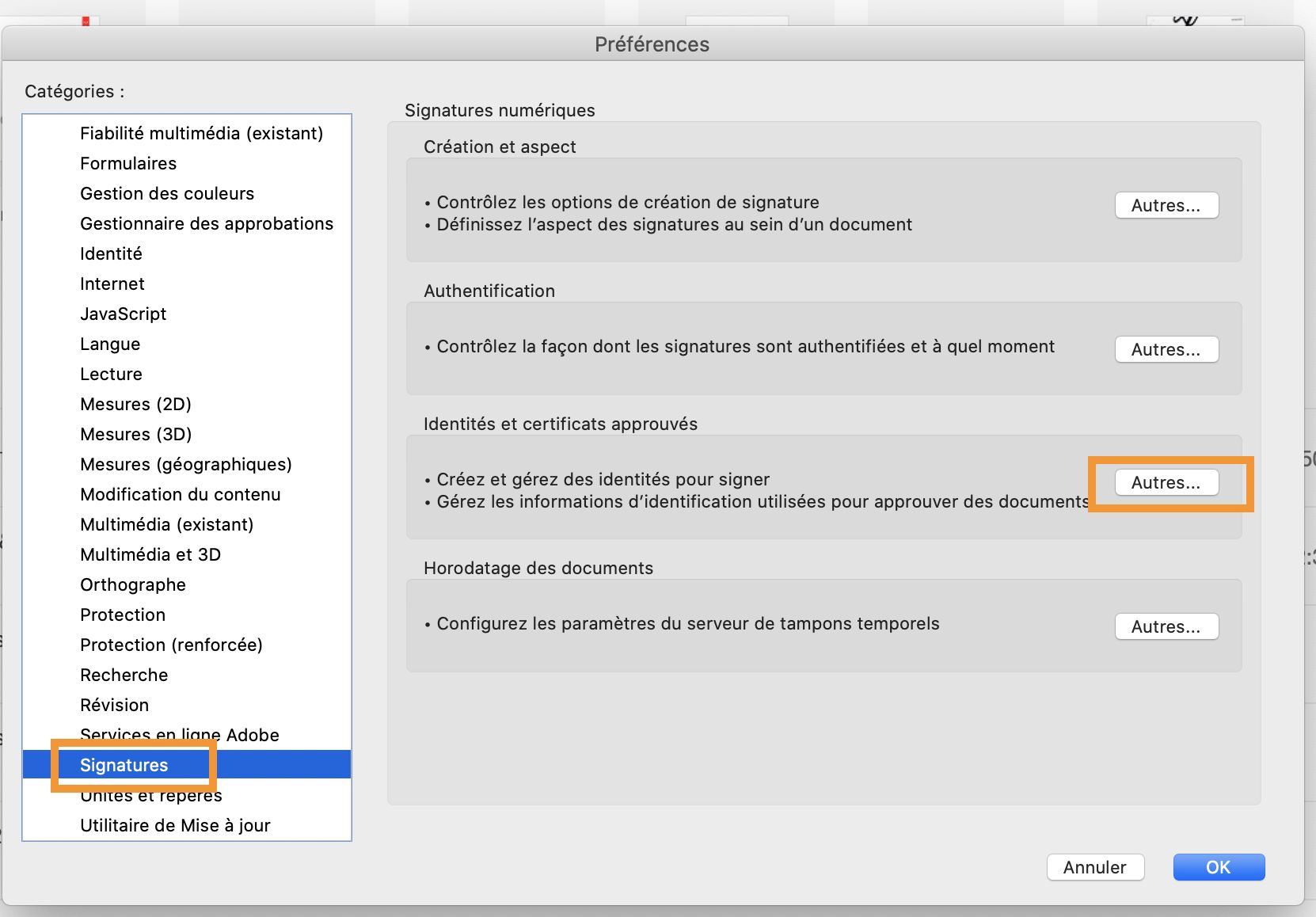The height and width of the screenshot is (917, 1316).
Task: Select the Langue preferences category
Action: (x=109, y=344)
